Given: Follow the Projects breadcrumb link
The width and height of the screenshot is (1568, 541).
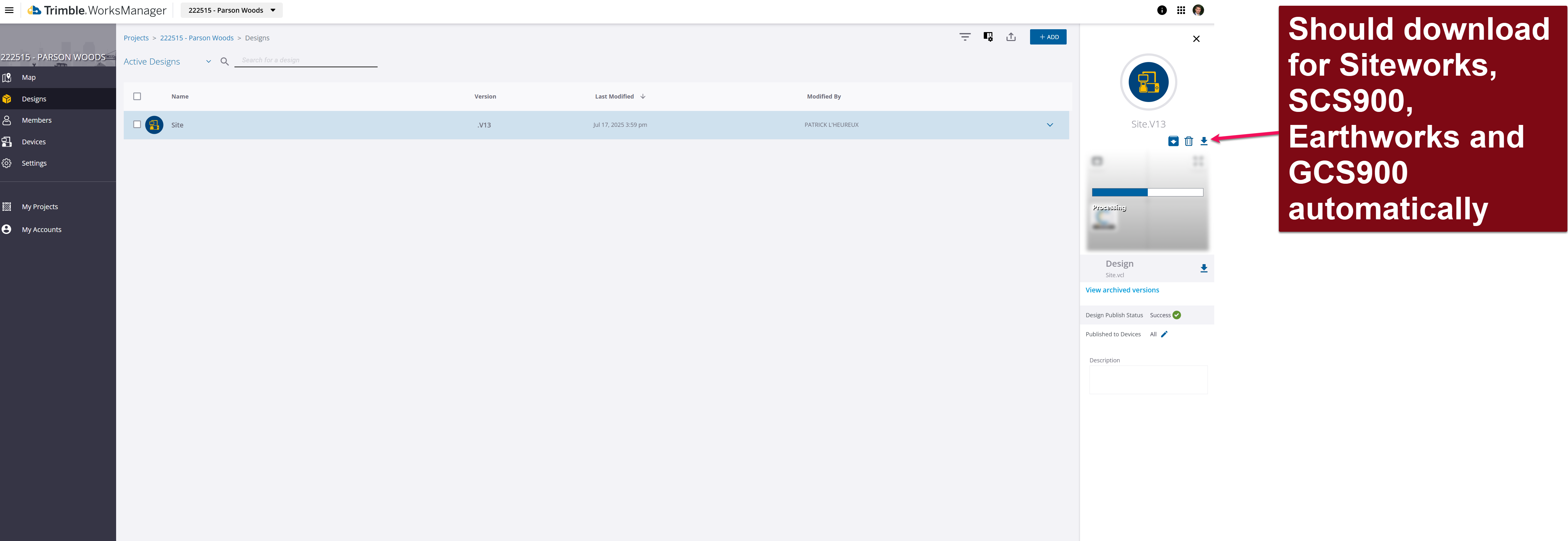Looking at the screenshot, I should [136, 38].
